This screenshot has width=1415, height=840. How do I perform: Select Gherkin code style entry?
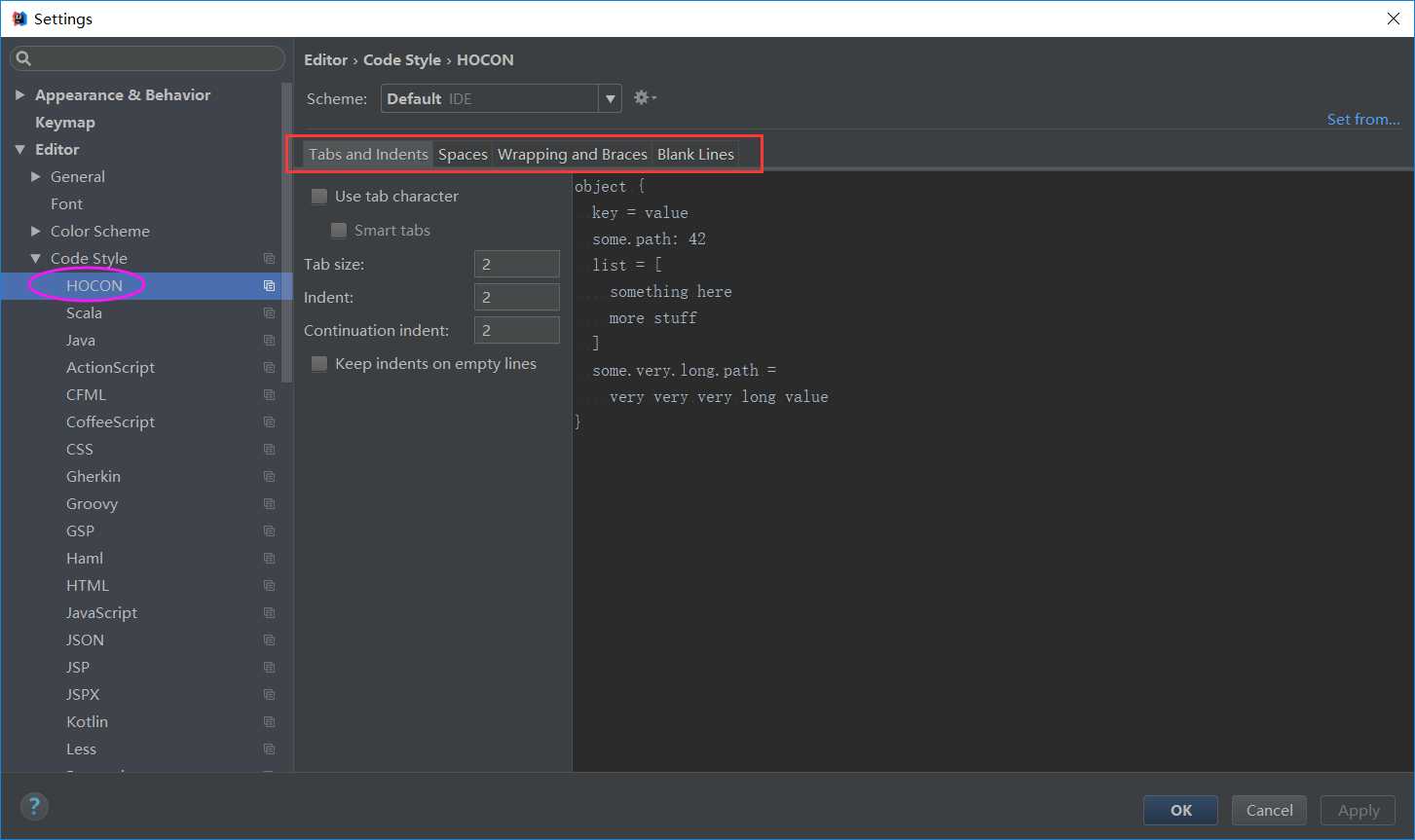coord(93,476)
